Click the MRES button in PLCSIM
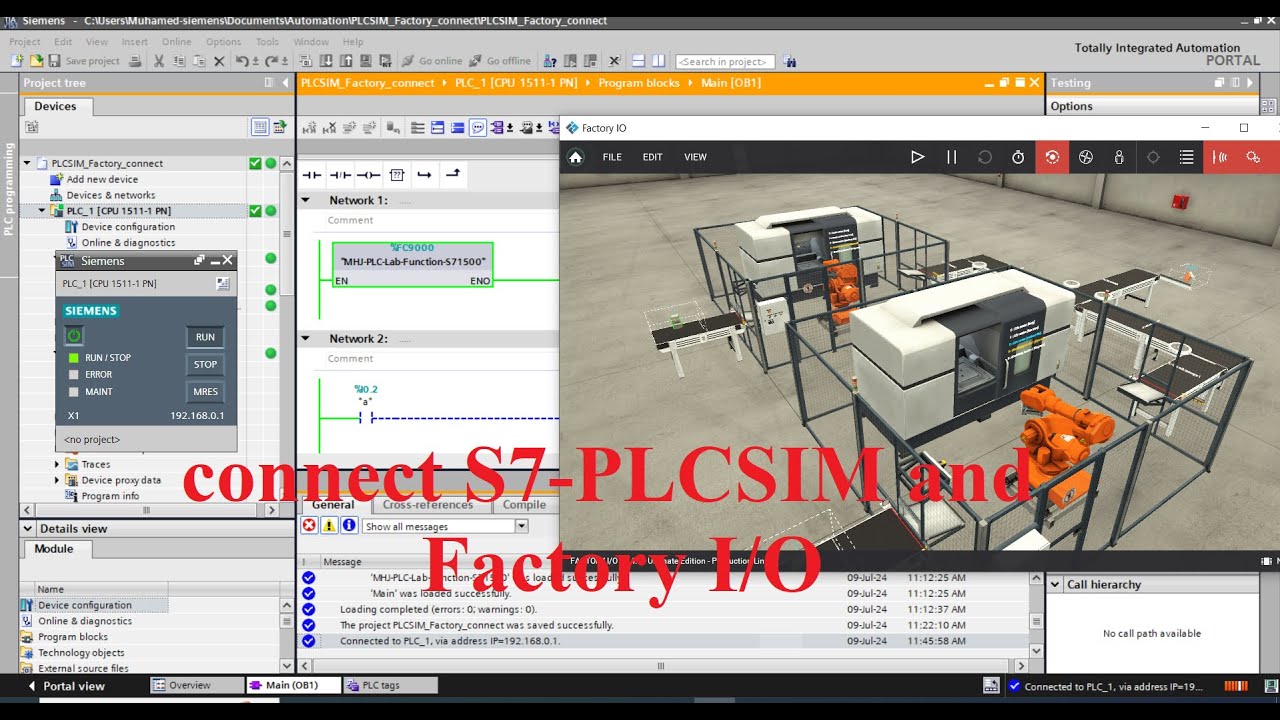 coord(205,391)
